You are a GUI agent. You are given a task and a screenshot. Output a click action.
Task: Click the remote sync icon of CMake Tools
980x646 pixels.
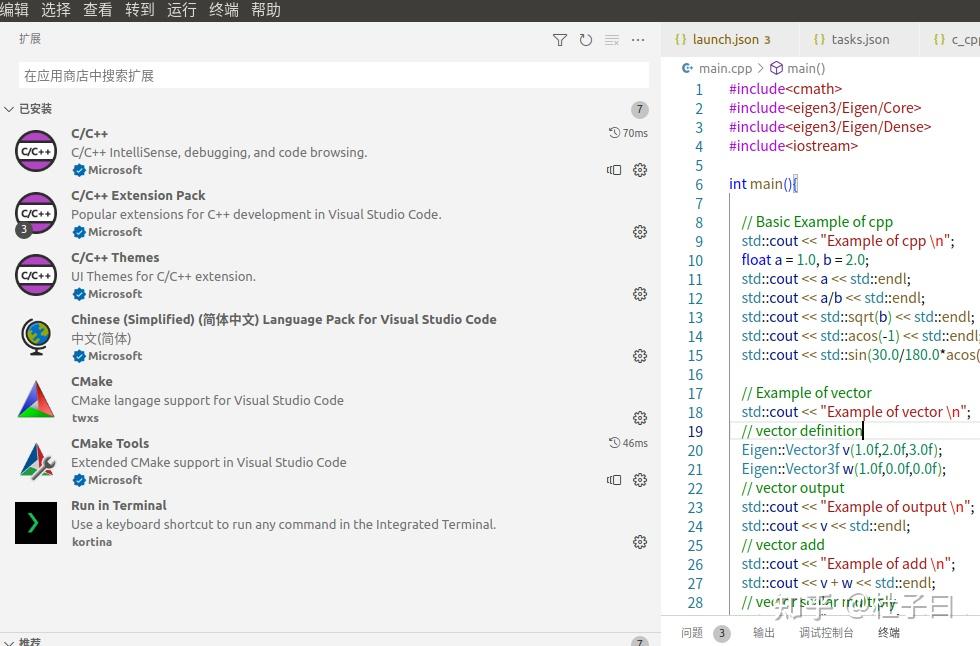614,480
